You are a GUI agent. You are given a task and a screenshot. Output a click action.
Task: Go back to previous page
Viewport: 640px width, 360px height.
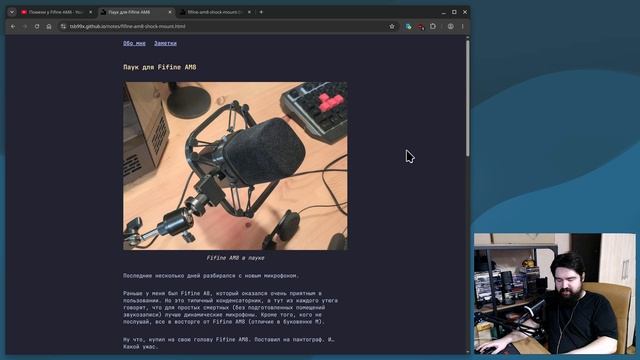pos(13,27)
